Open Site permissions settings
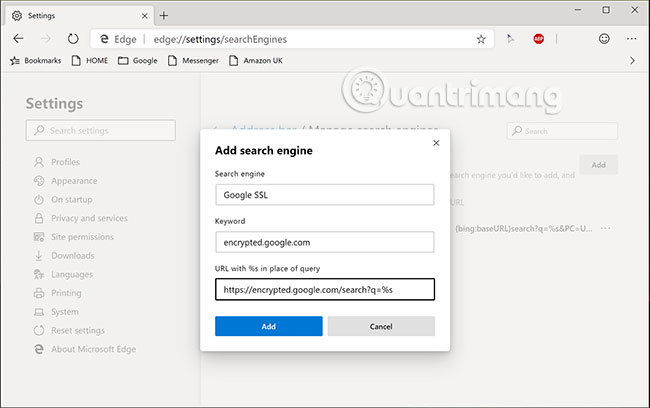The width and height of the screenshot is (650, 408). [x=73, y=237]
